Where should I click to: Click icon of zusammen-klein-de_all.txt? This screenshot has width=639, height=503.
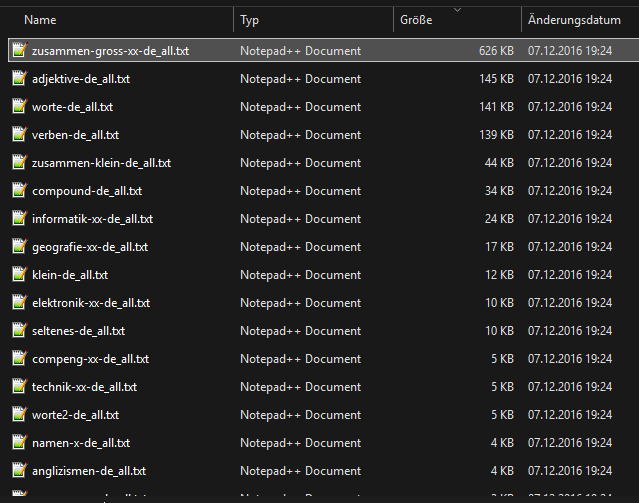(x=19, y=162)
